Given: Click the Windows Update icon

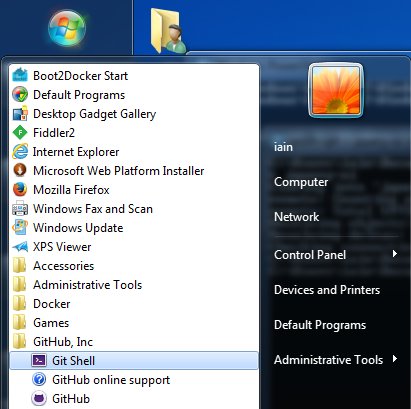Looking at the screenshot, I should [20, 228].
